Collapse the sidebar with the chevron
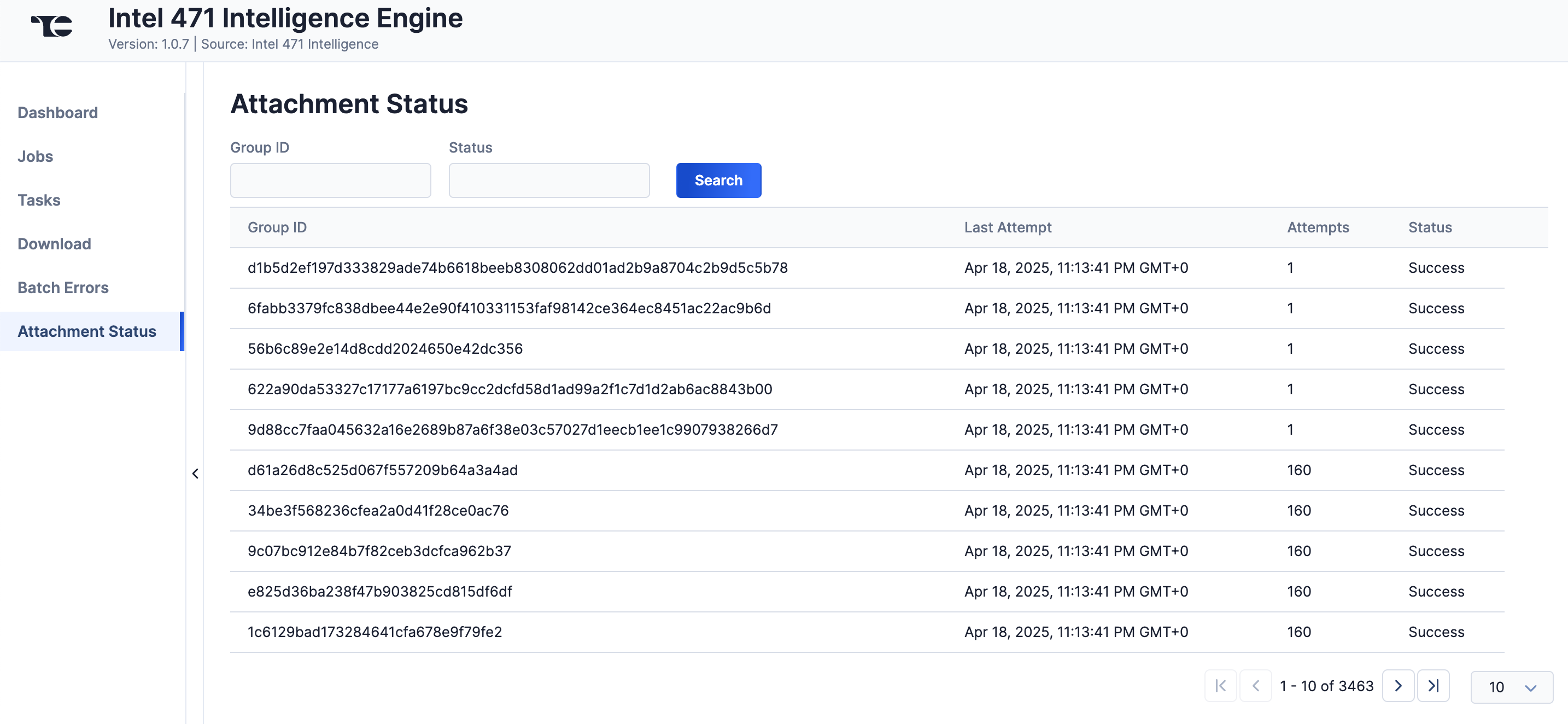The width and height of the screenshot is (1568, 724). (x=195, y=473)
